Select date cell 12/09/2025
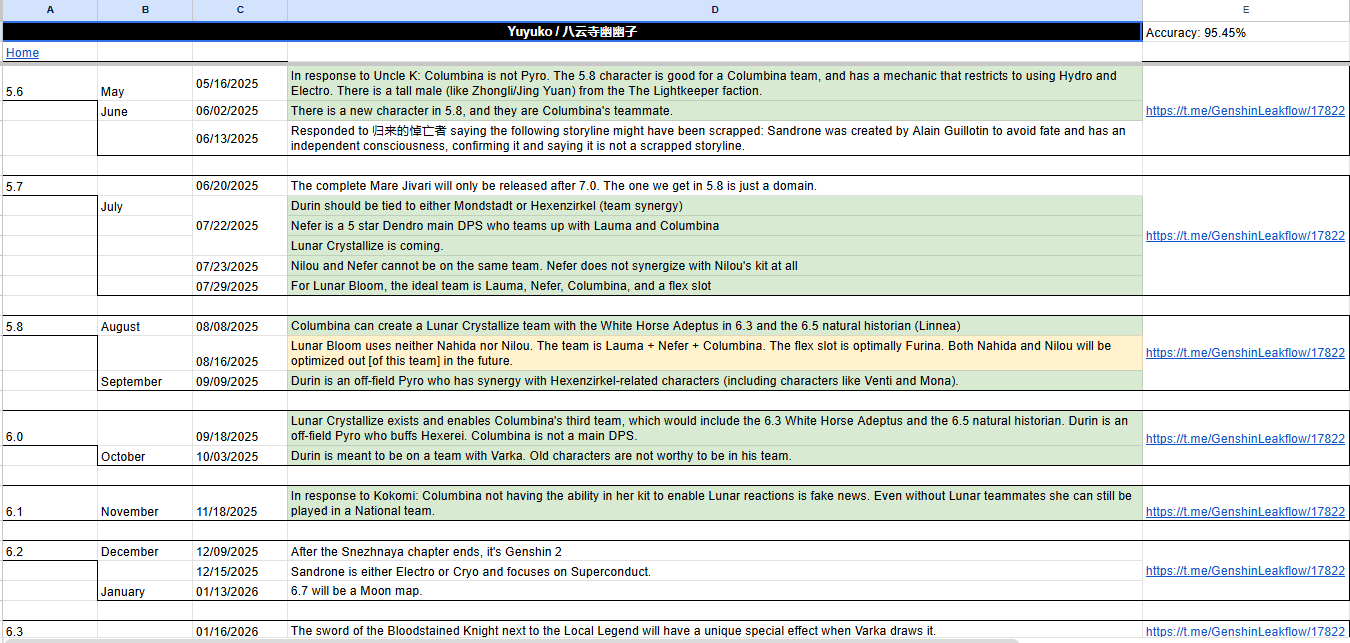1350x643 pixels. 240,551
